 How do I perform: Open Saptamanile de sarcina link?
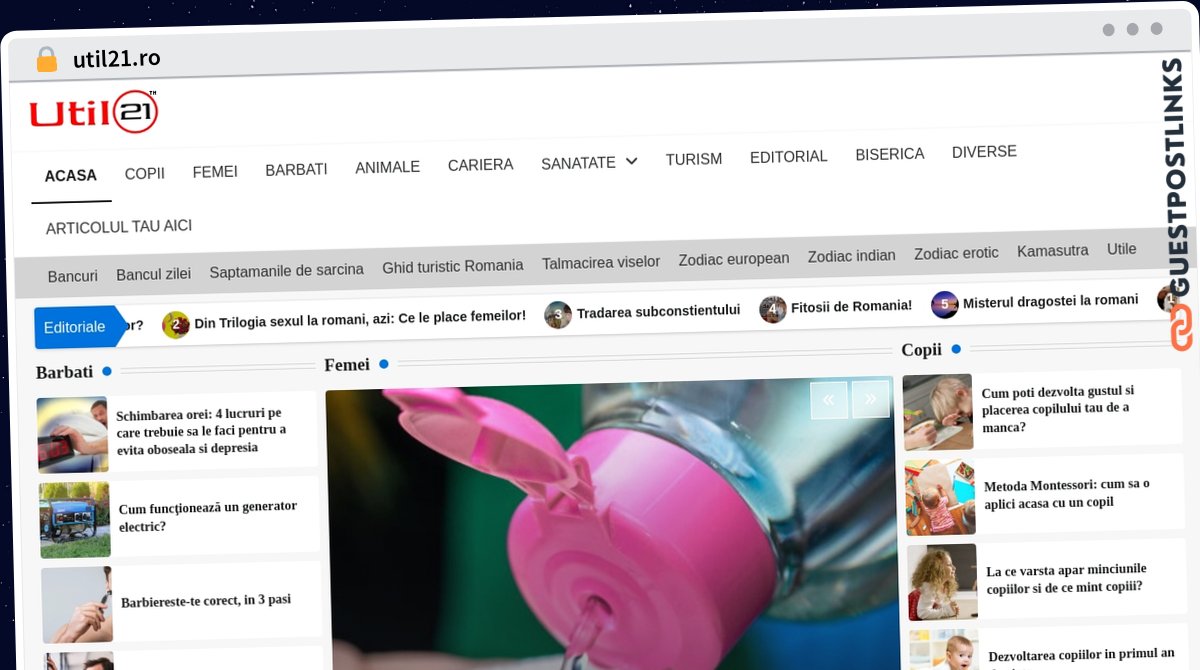point(287,271)
